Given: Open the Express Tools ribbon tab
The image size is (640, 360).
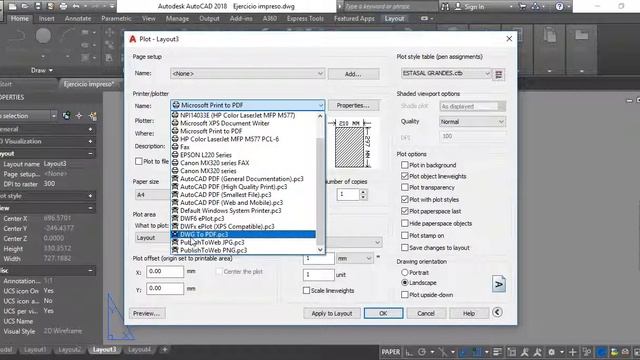Looking at the screenshot, I should click(x=305, y=18).
